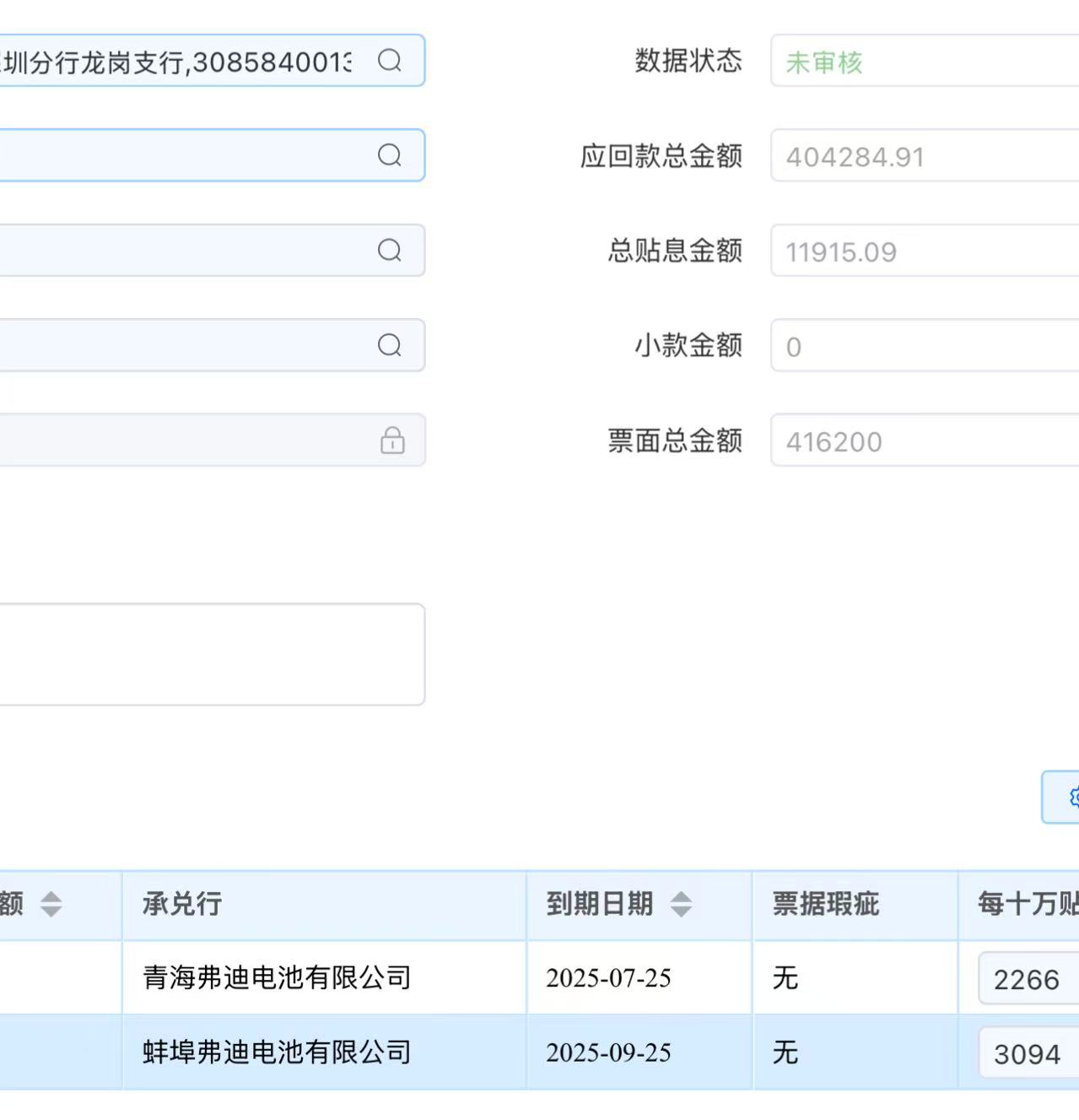Click sort arrows left of 承兑行 column
Screen dimensions: 1079x1120
[51, 905]
